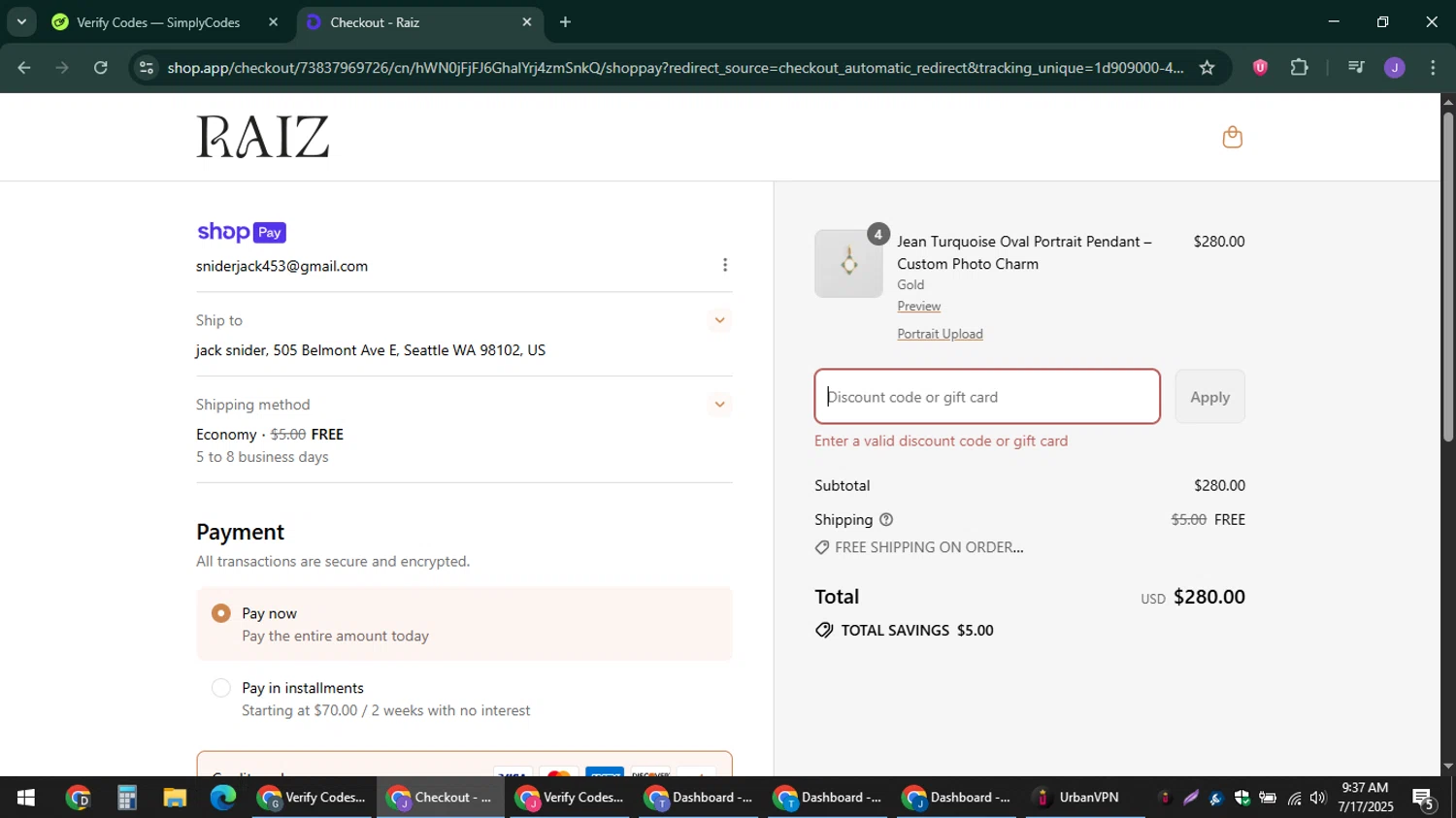Open the notifications center icon
The height and width of the screenshot is (818, 1456).
[x=1425, y=799]
